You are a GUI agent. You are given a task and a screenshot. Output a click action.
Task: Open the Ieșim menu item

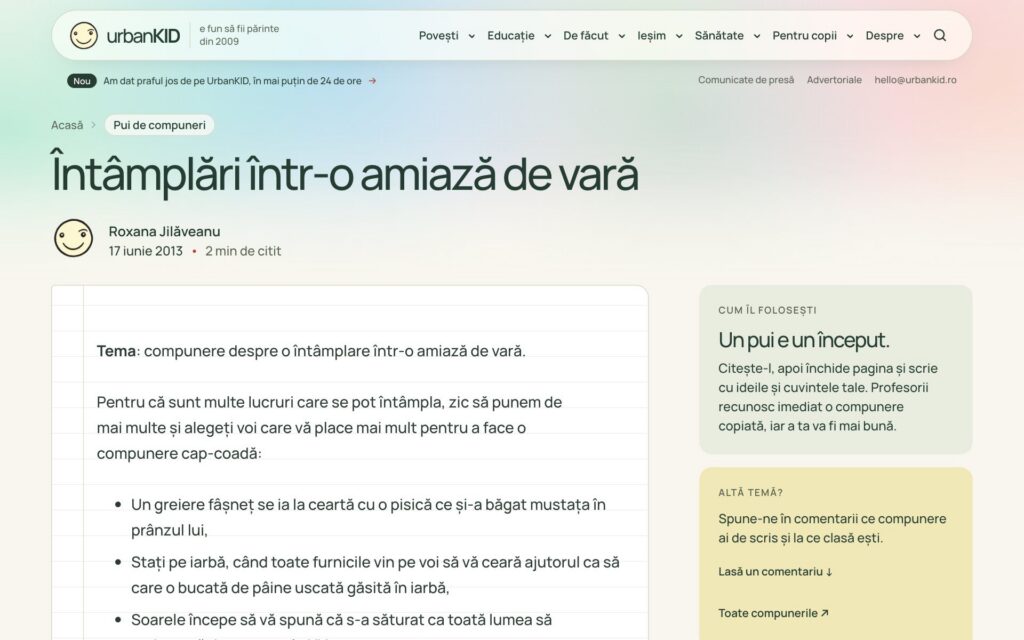(652, 35)
